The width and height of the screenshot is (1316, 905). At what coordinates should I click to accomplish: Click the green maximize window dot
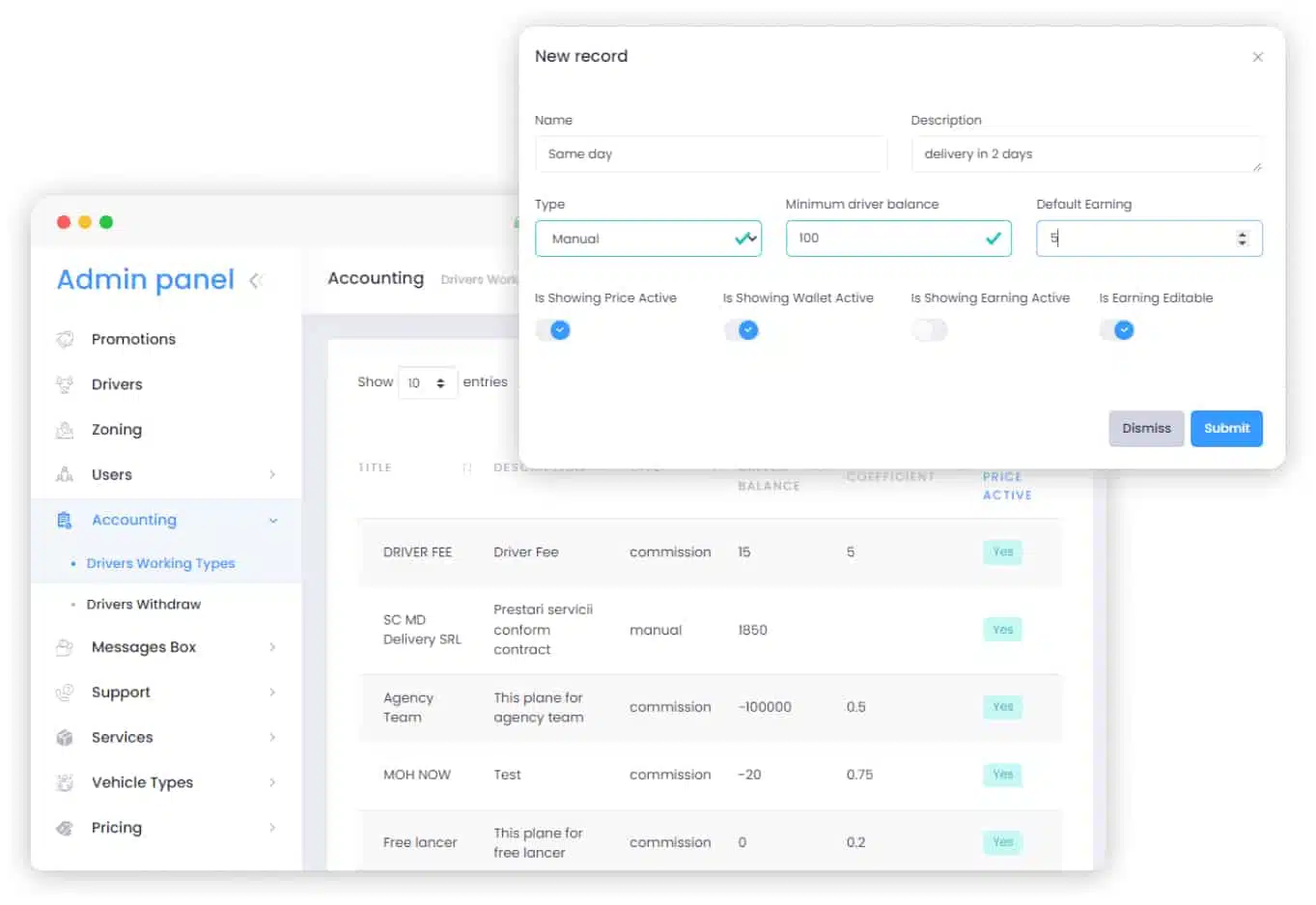coord(106,222)
